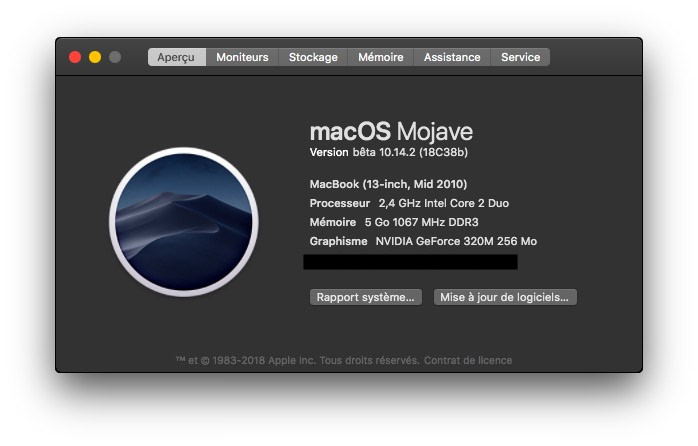Click the Processeur 2,4 GHz Intel Core 2 Duo line
The image size is (698, 446).
click(x=409, y=203)
